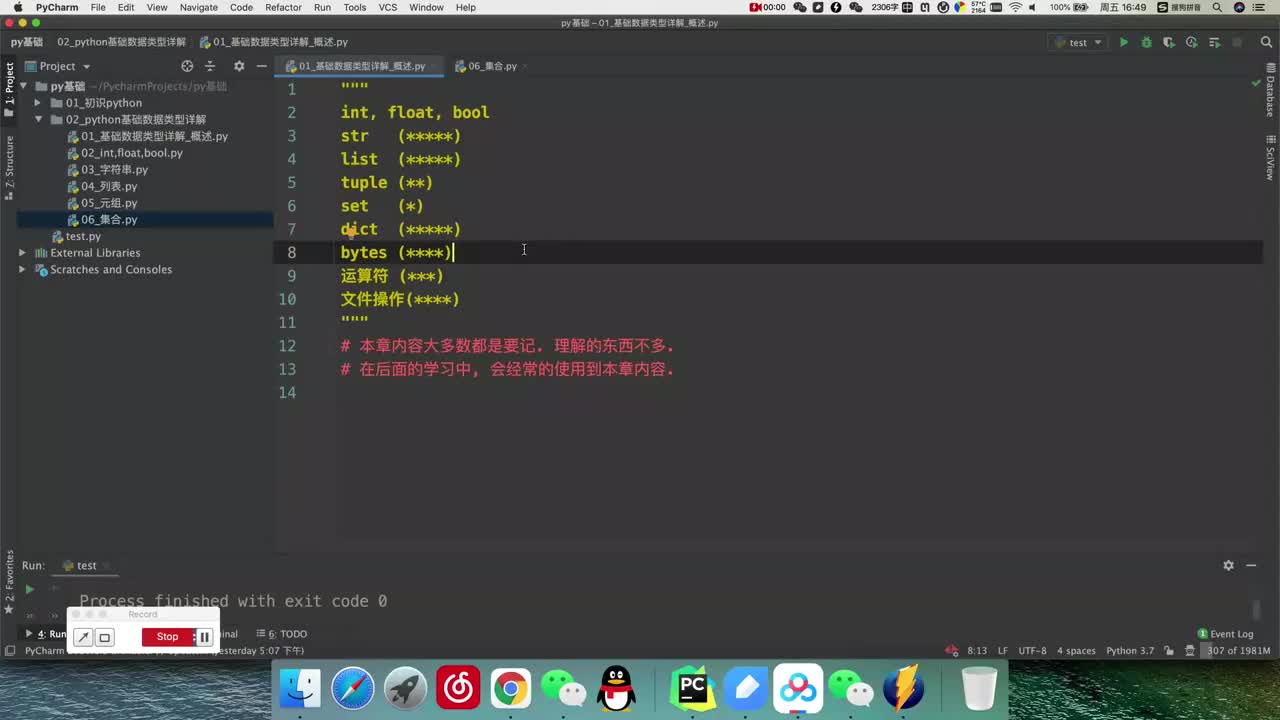Toggle the 2: Favorites tool window
The width and height of the screenshot is (1280, 720).
[x=9, y=583]
